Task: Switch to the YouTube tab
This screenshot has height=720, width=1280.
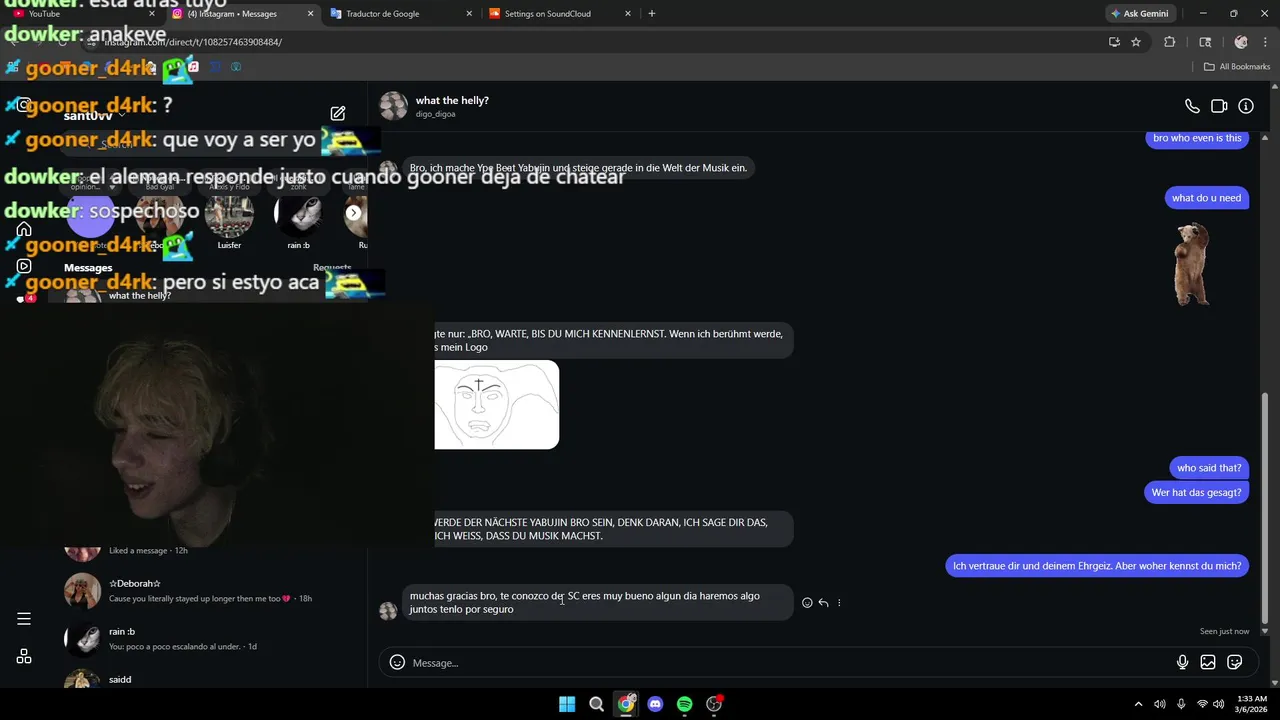Action: [82, 14]
